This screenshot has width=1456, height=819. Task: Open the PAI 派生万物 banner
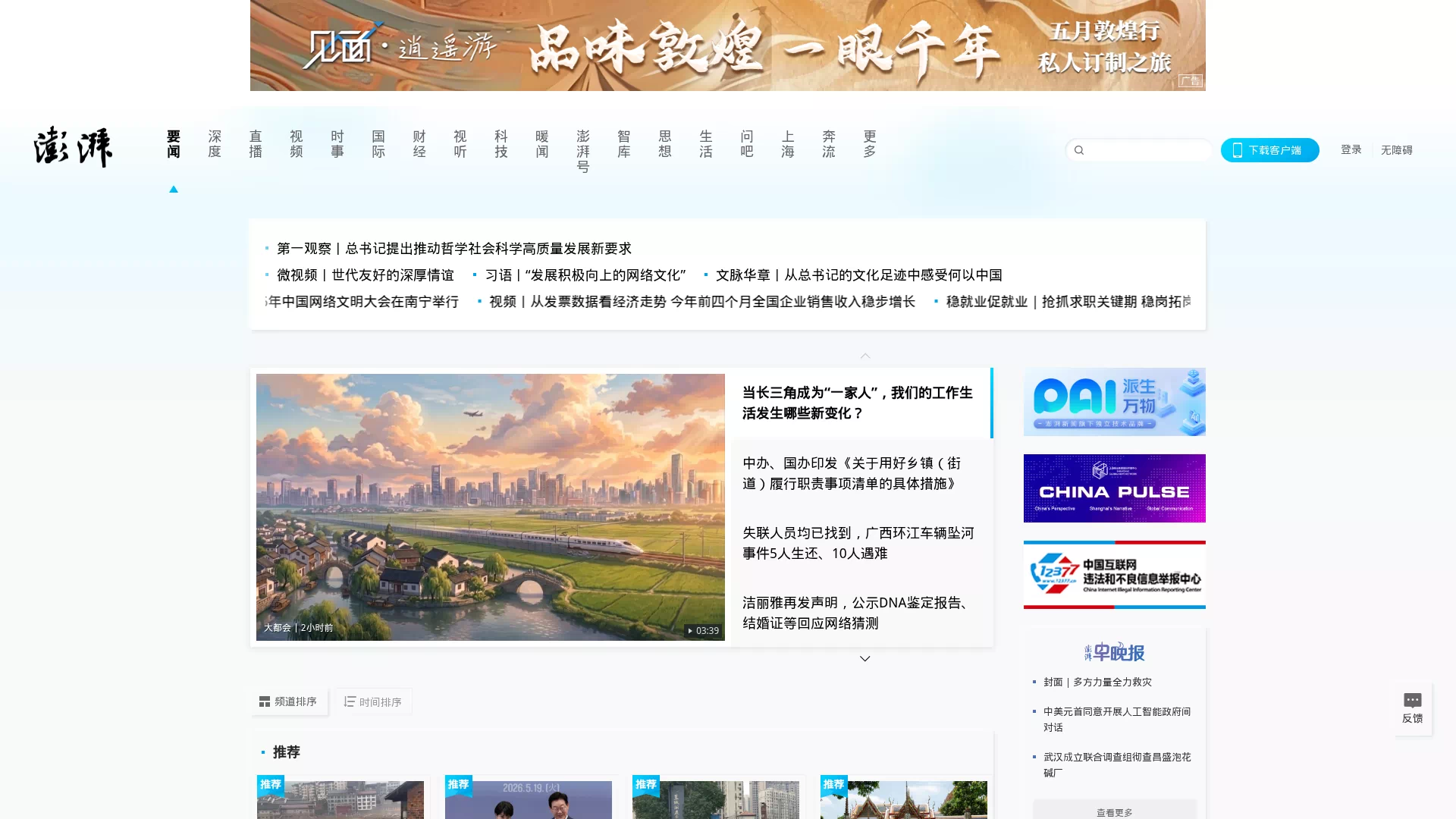pyautogui.click(x=1114, y=402)
